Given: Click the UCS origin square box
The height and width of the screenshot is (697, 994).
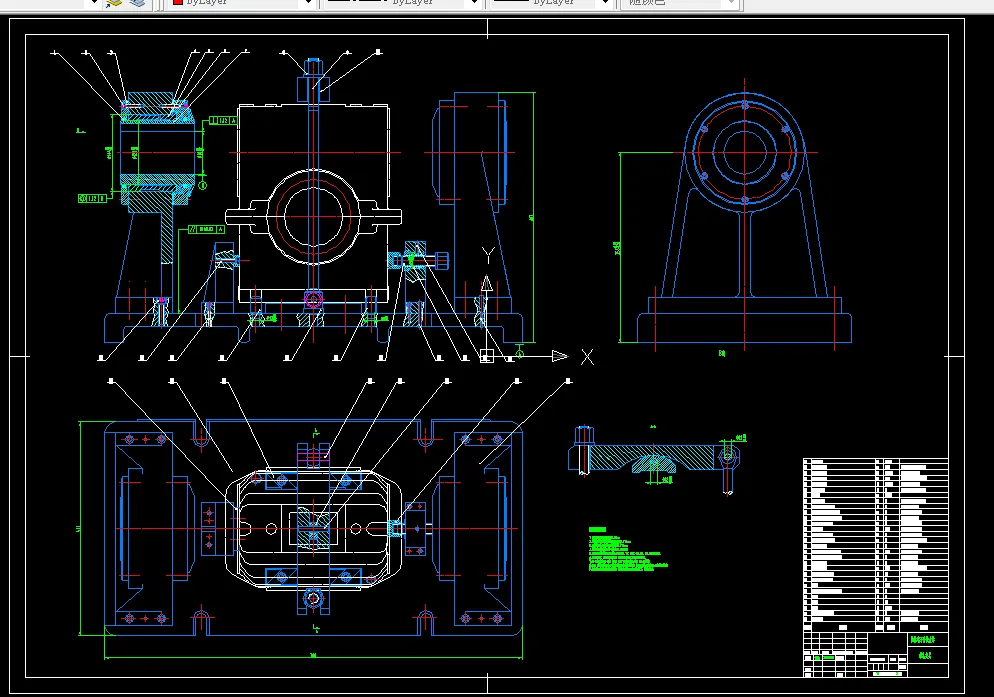Looking at the screenshot, I should click(486, 356).
